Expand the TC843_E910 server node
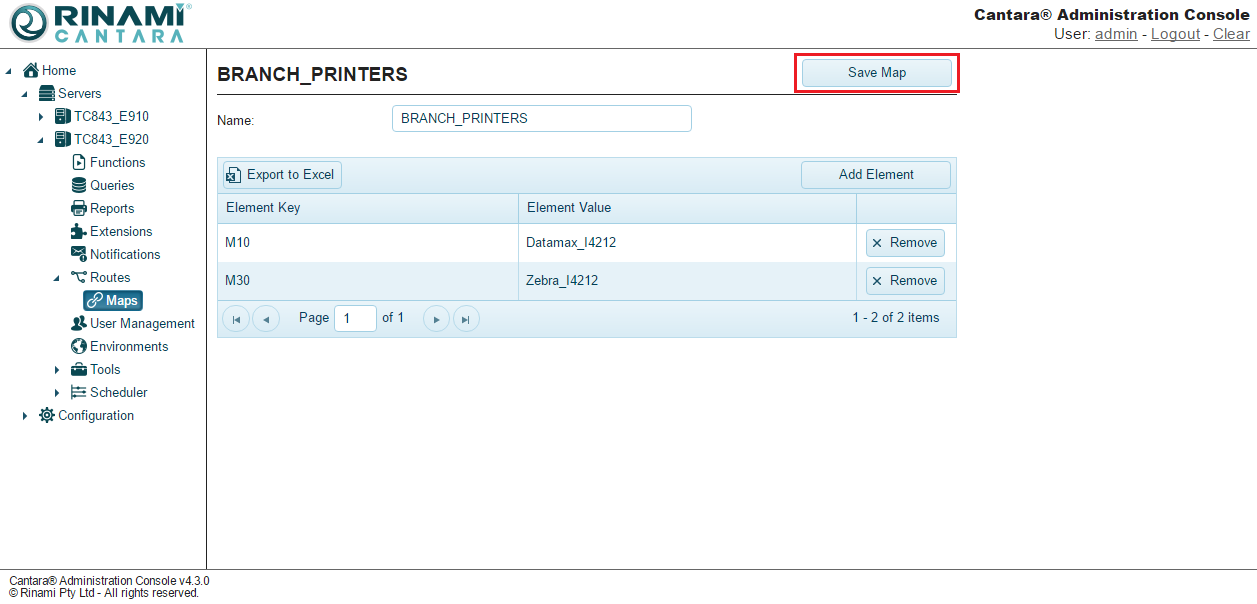Screen dimensions: 1257x604 coord(41,117)
